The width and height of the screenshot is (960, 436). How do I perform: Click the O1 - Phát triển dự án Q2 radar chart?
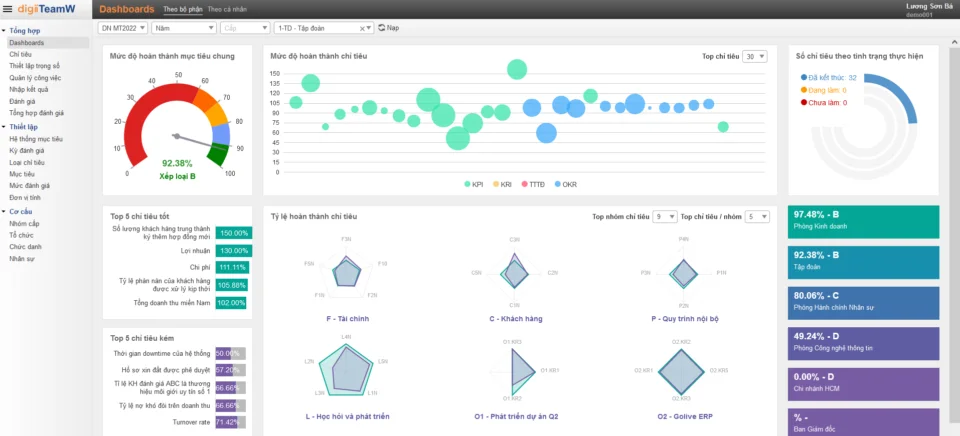514,370
